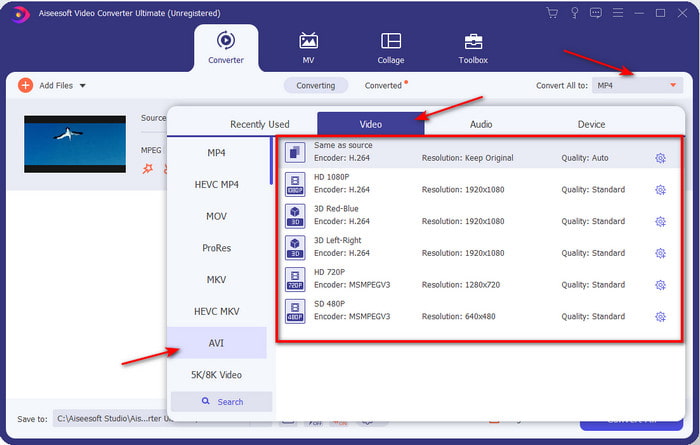Select the 'HD 1080P' preset title

[x=331, y=177]
